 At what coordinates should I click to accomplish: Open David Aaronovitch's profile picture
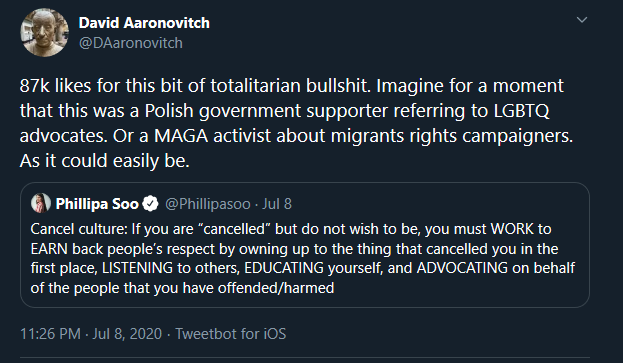click(44, 32)
